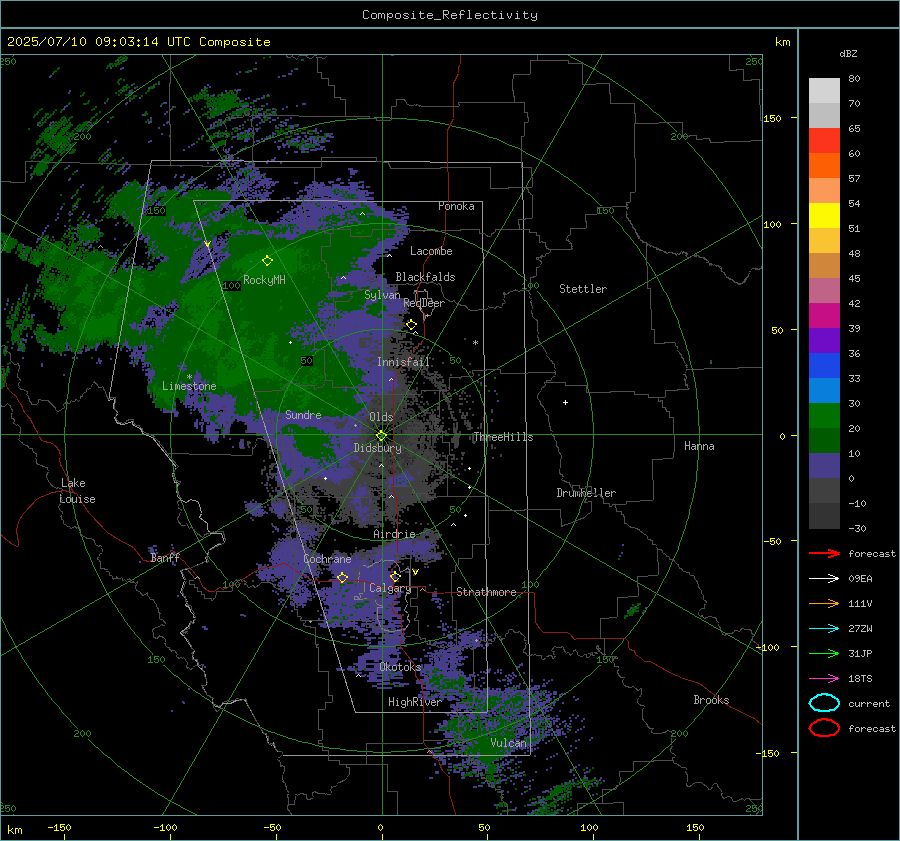Select the slate-purple swatch between 10 and 0
Image resolution: width=900 pixels, height=841 pixels.
[824, 466]
